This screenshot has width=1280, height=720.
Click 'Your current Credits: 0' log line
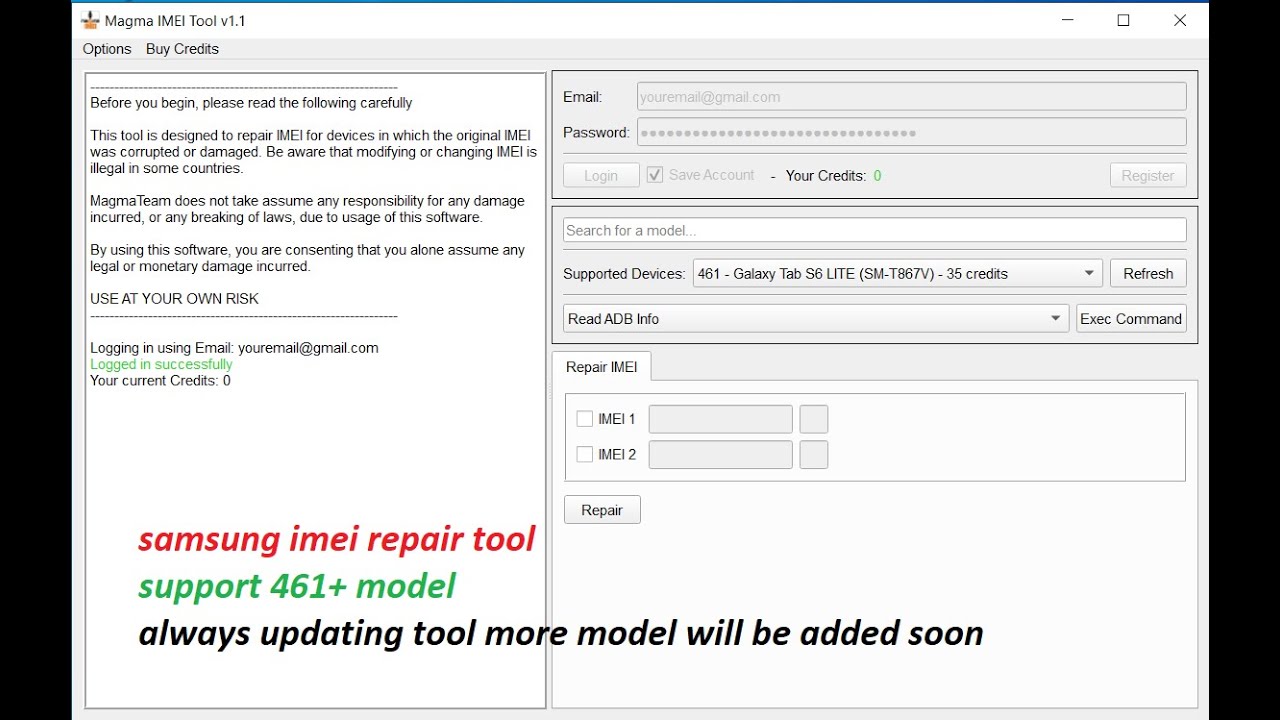160,380
